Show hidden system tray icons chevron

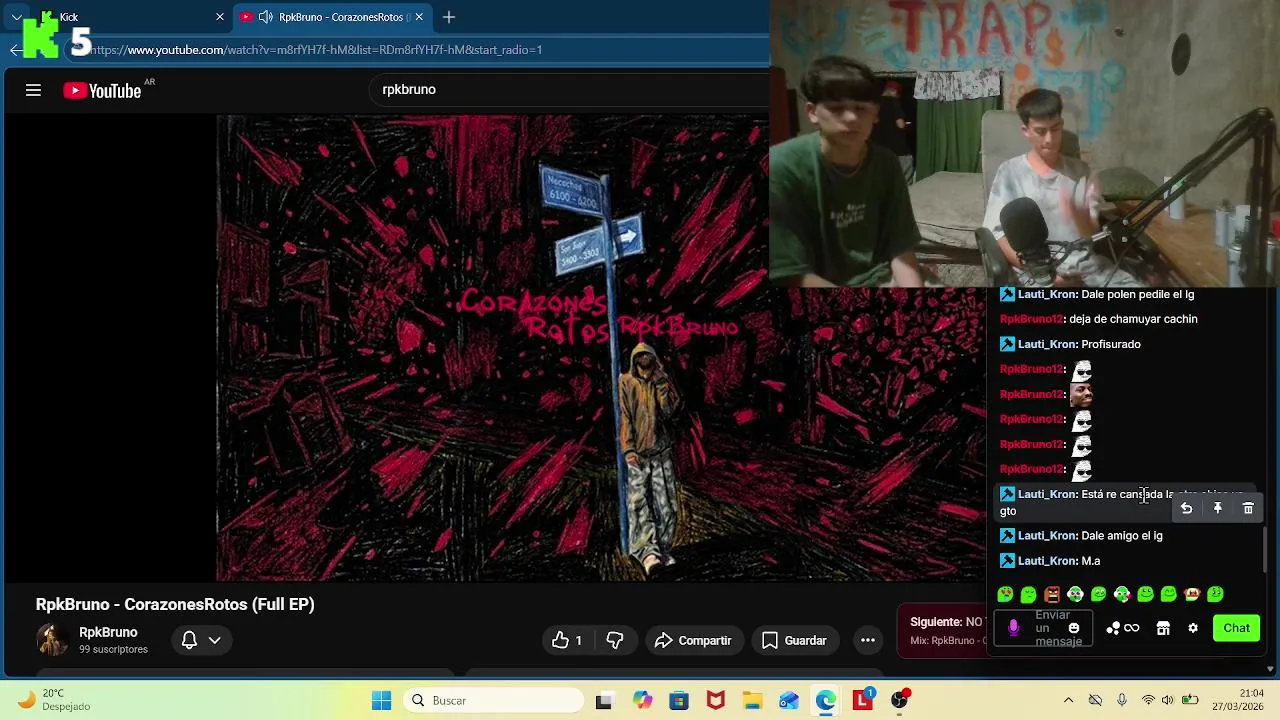[1068, 700]
